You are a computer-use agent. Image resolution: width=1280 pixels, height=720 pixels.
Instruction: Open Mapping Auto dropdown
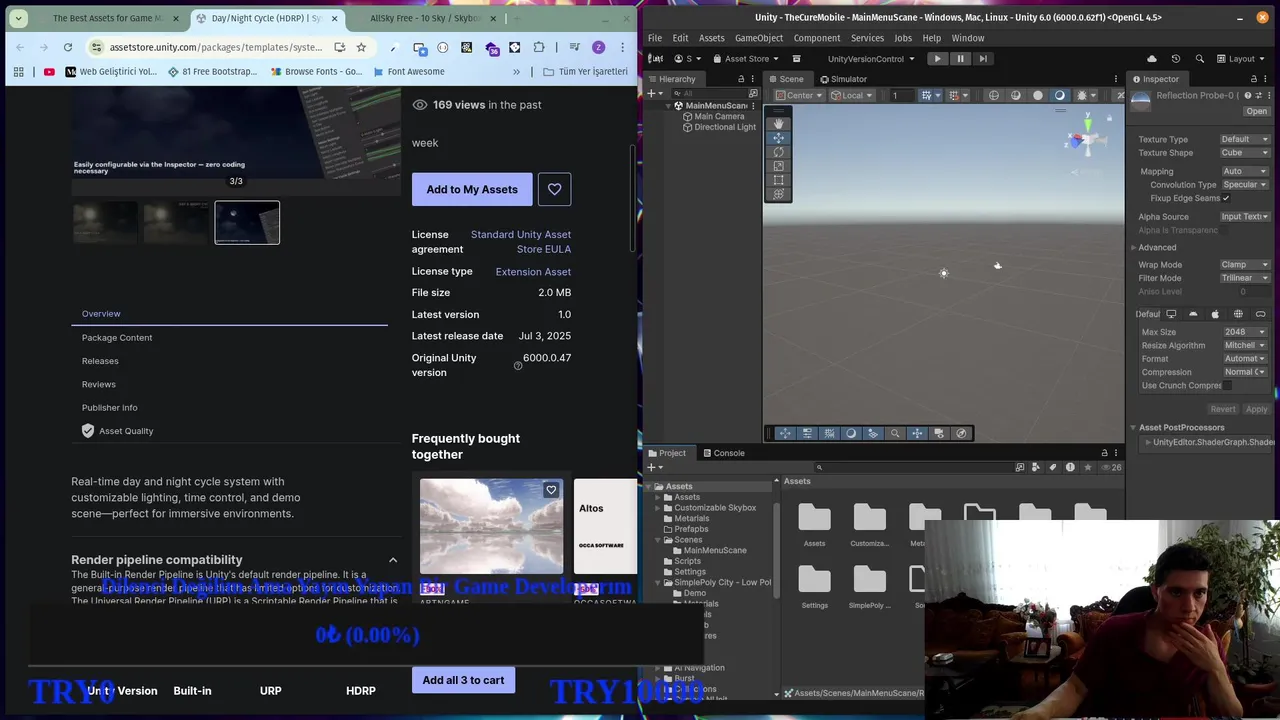1244,171
